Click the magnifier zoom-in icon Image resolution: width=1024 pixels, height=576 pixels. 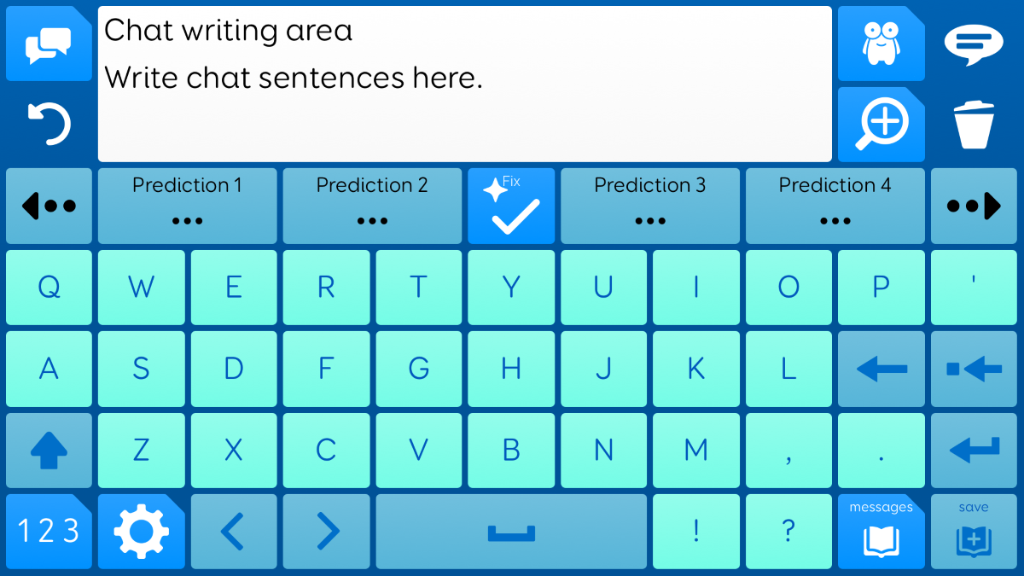pyautogui.click(x=881, y=124)
